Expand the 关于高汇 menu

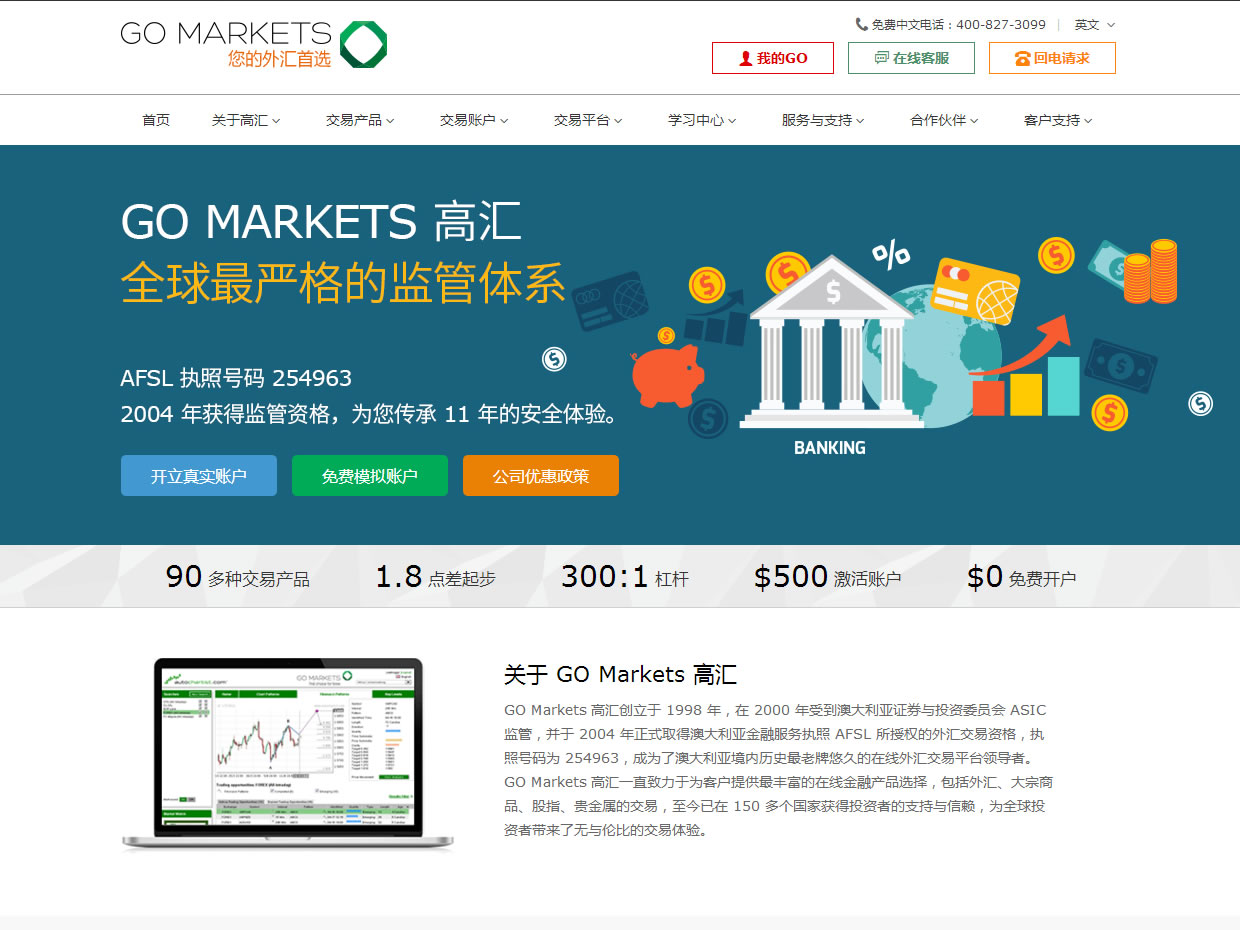tap(246, 120)
